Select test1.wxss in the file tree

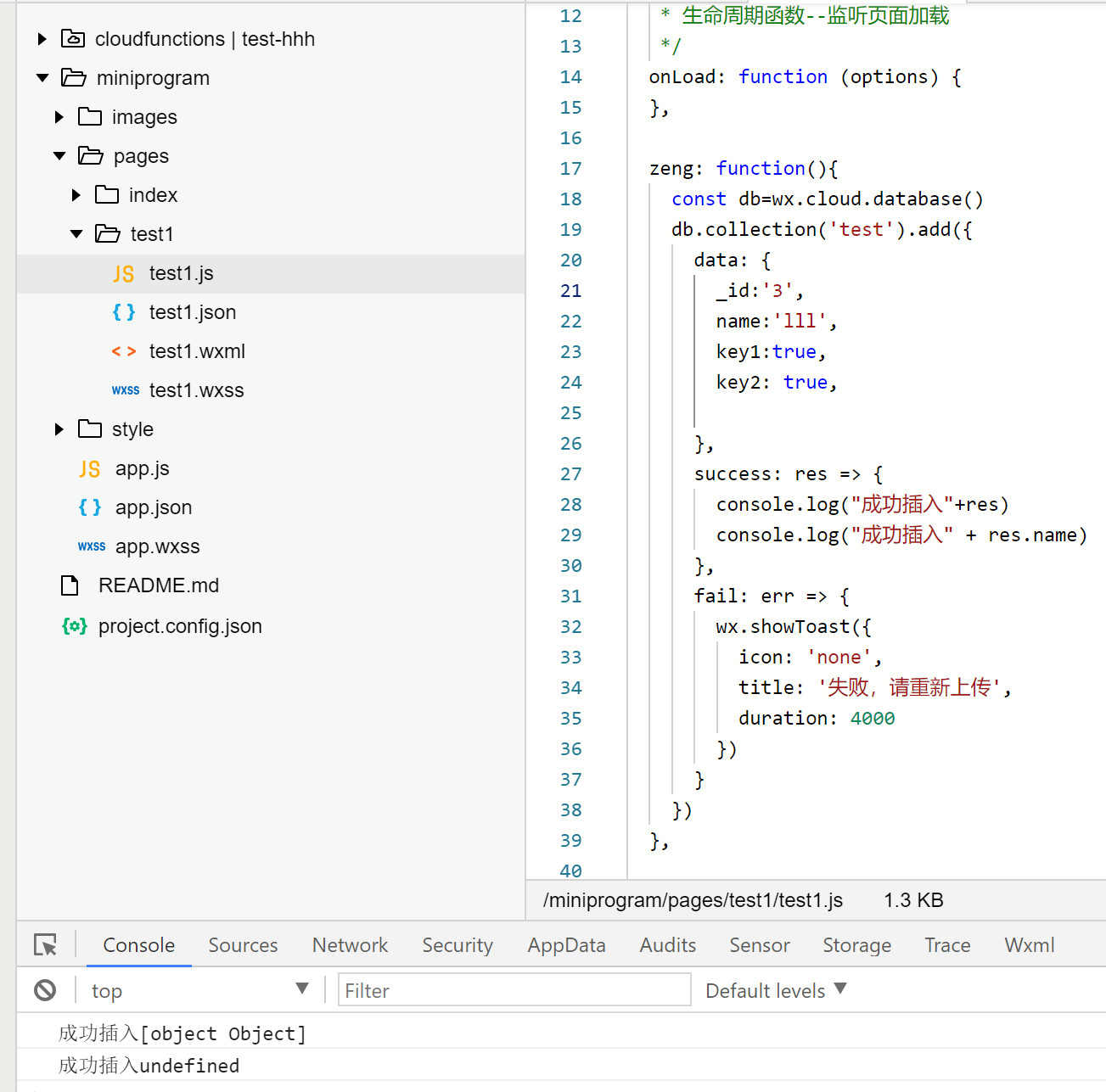point(196,390)
